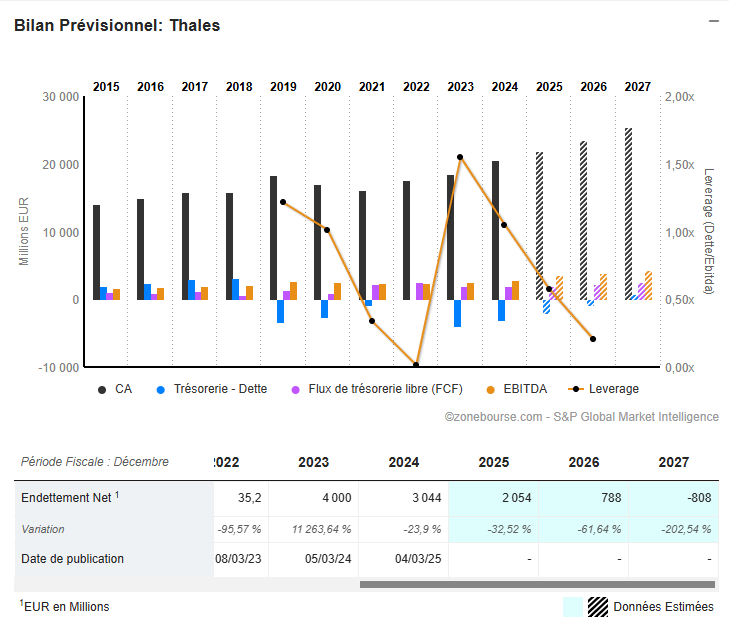This screenshot has height=635, width=729.
Task: Click the 2018 blue Trésorerie bar
Action: [x=236, y=290]
